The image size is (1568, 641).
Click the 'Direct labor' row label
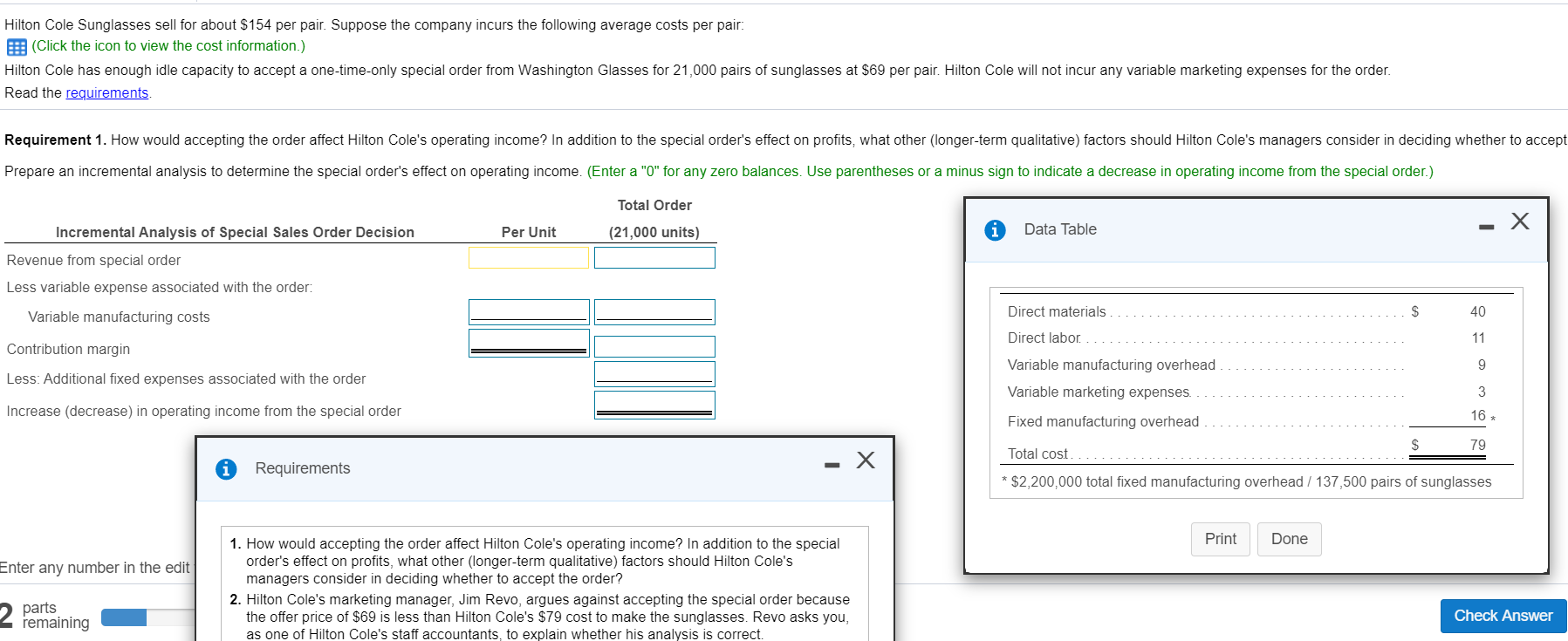click(x=1044, y=338)
